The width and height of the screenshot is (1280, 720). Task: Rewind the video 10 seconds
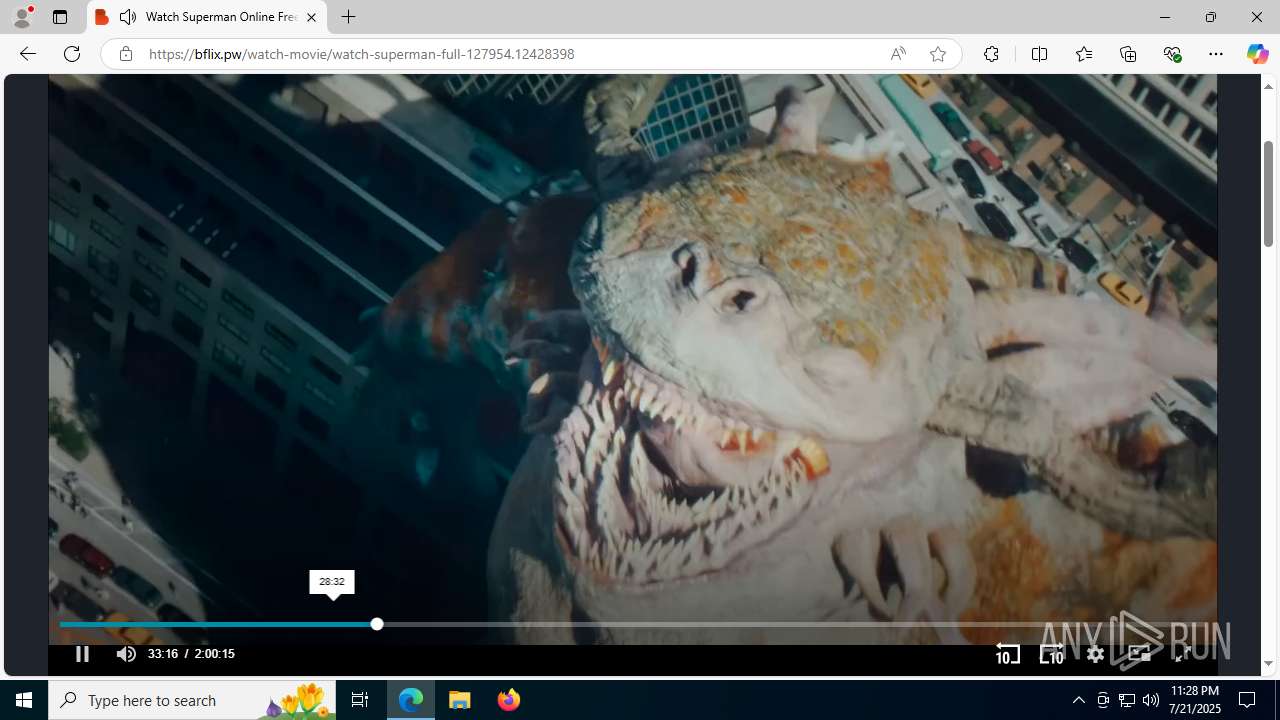tap(1008, 654)
